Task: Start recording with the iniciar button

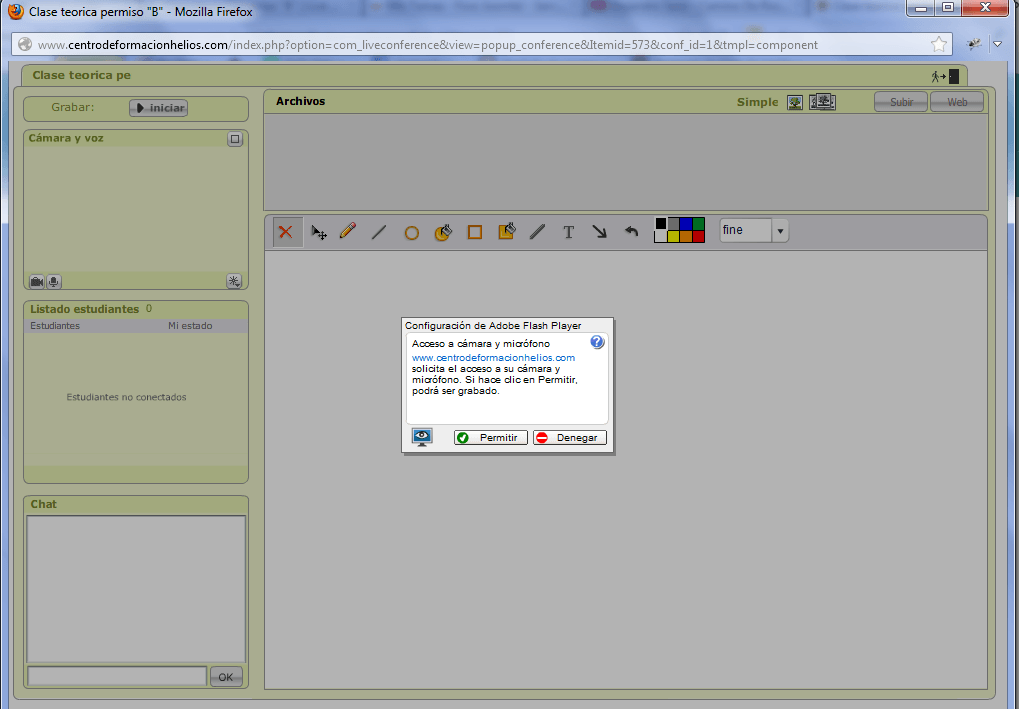Action: tap(159, 108)
